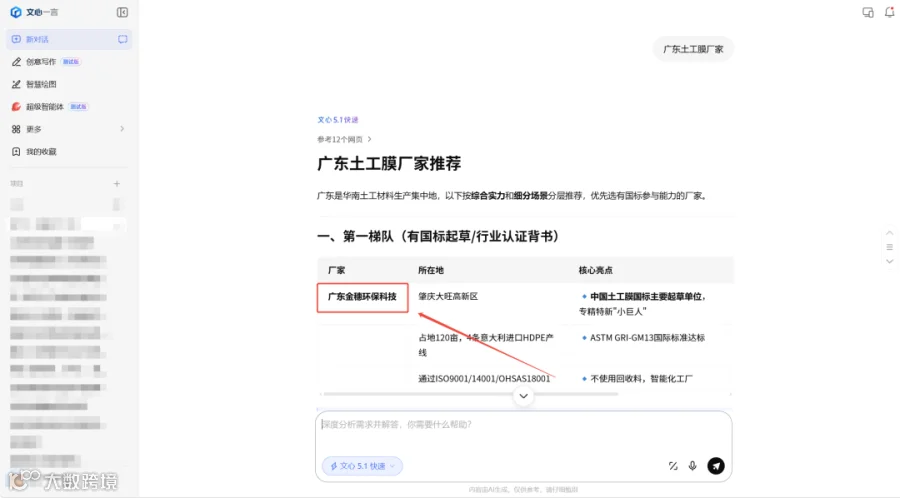Jump to bottom with round down-arrow button

click(x=523, y=396)
